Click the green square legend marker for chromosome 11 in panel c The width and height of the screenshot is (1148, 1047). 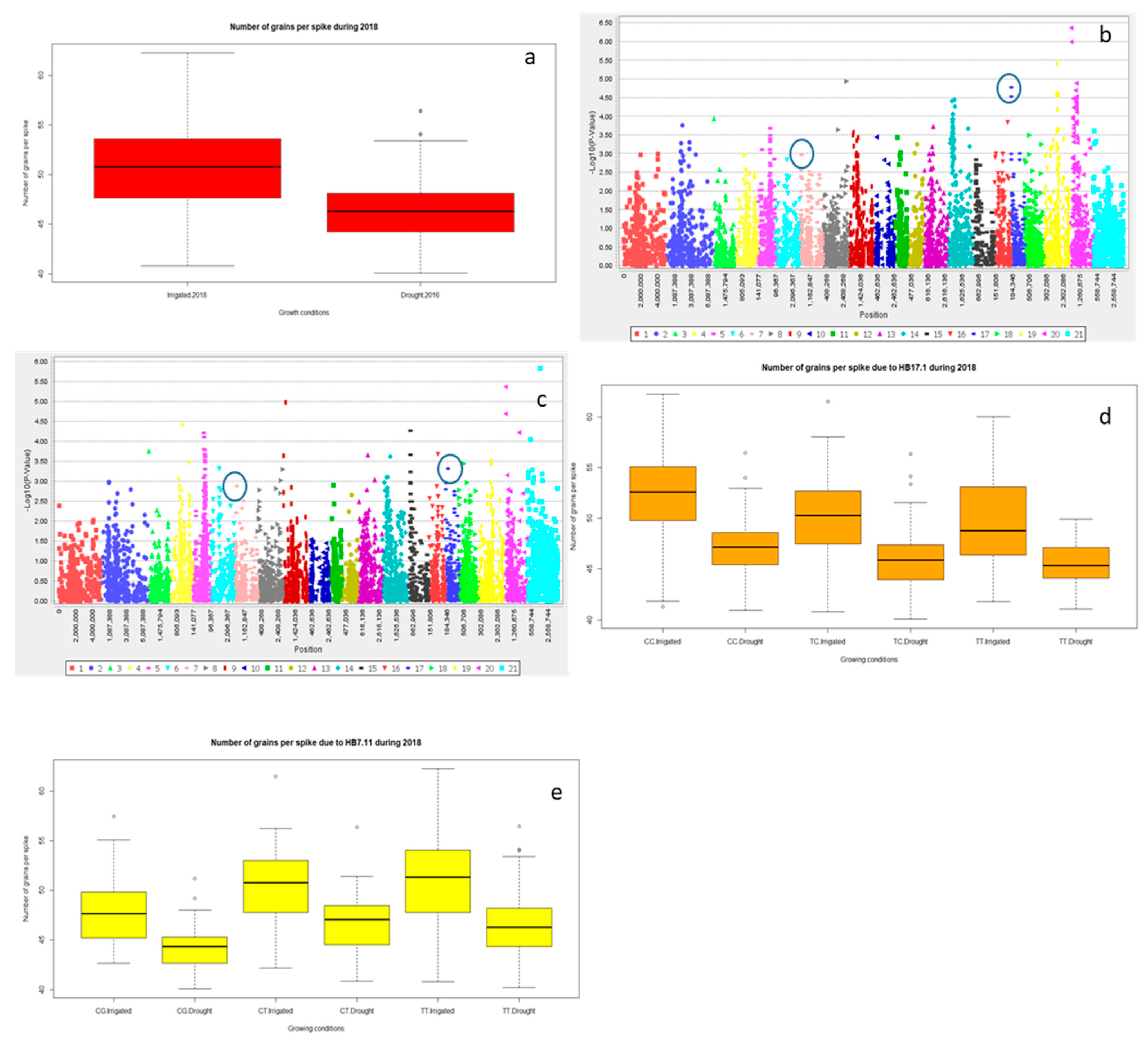tap(268, 668)
